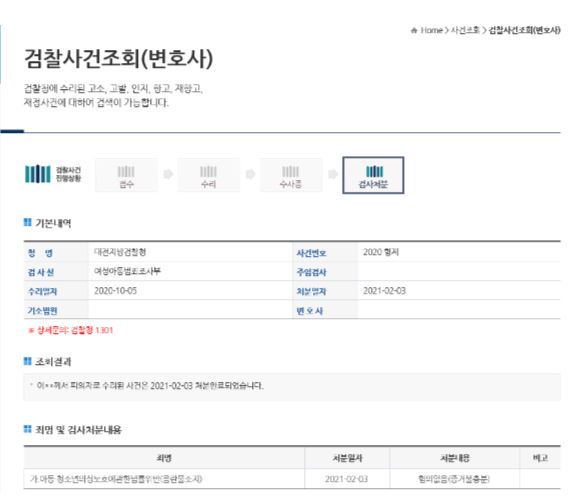Click the 기소법원 row label
The height and width of the screenshot is (496, 587).
42,311
